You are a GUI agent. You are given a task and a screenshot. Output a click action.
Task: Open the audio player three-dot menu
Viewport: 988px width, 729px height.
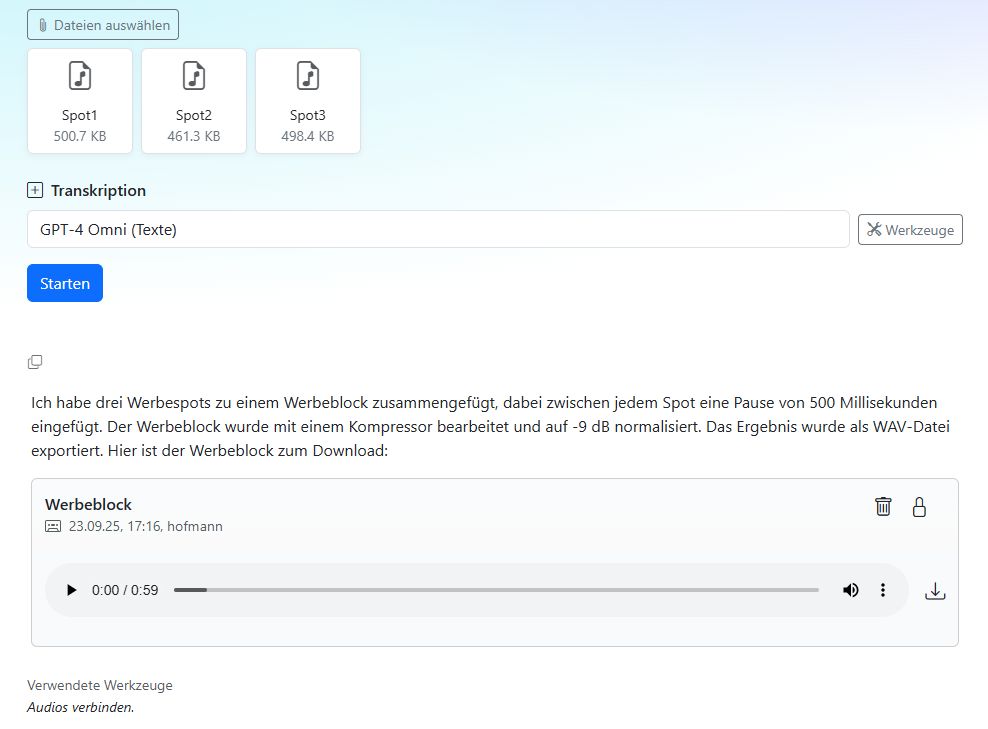click(883, 590)
